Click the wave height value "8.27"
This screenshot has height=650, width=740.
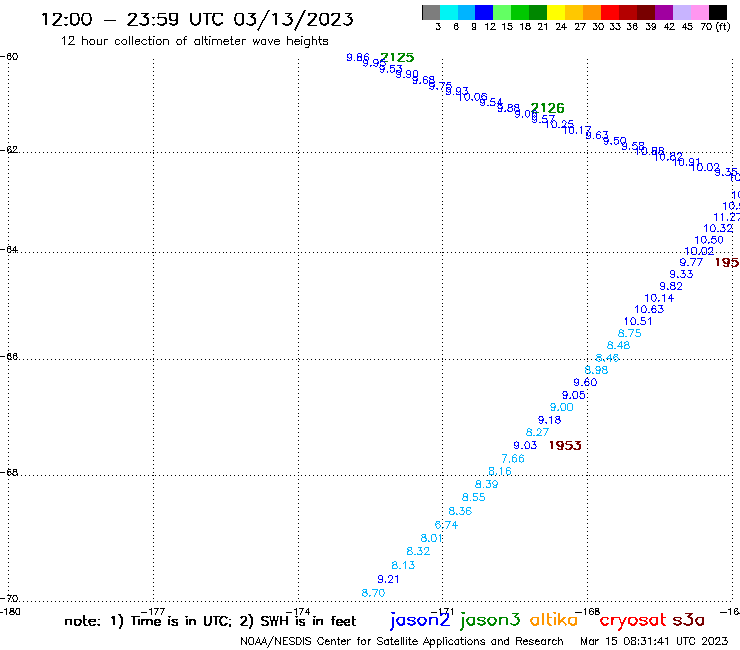click(x=538, y=432)
